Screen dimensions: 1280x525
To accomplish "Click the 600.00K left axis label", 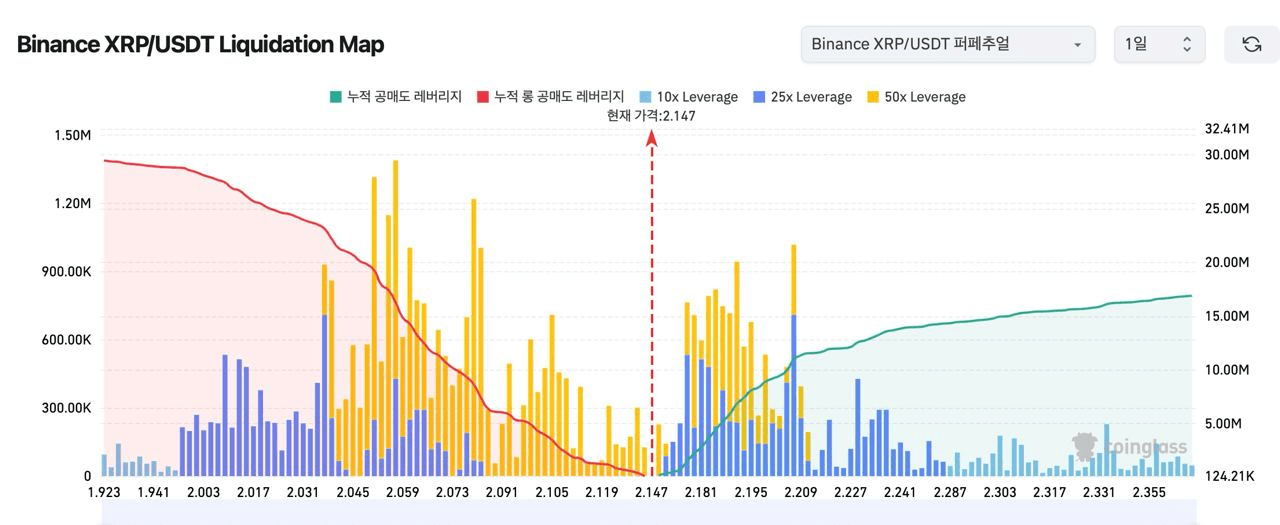I will 67,340.
